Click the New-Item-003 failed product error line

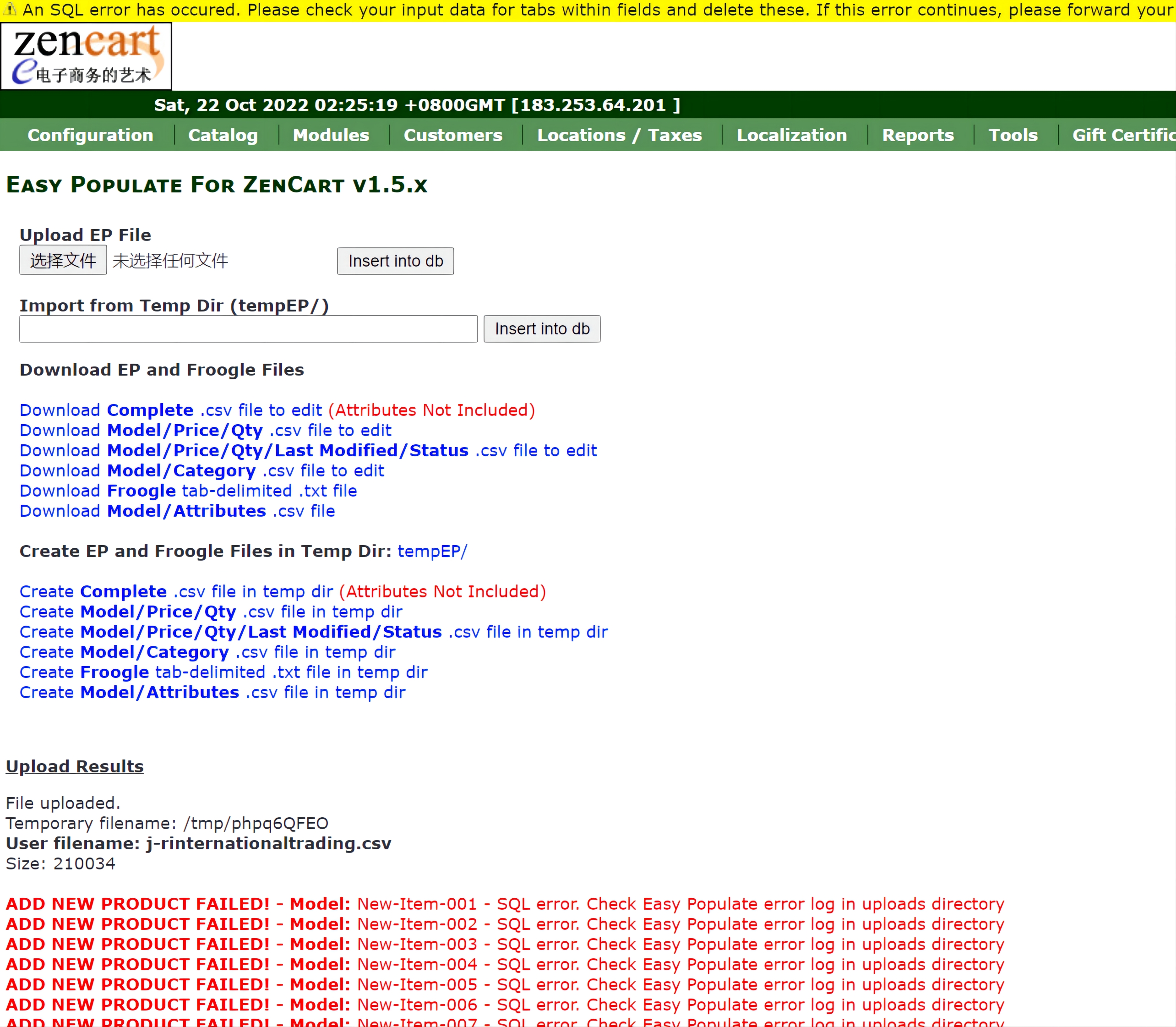point(505,945)
